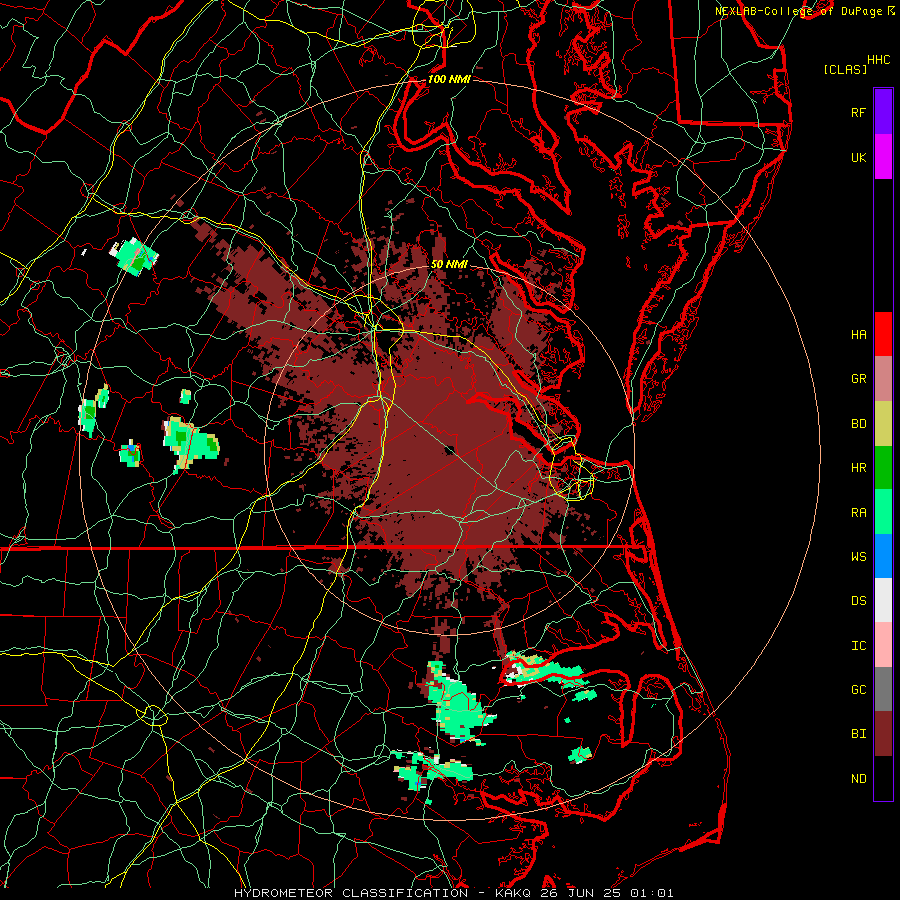This screenshot has width=900, height=900.
Task: Click the GC gray legend swatch
Action: pos(883,689)
